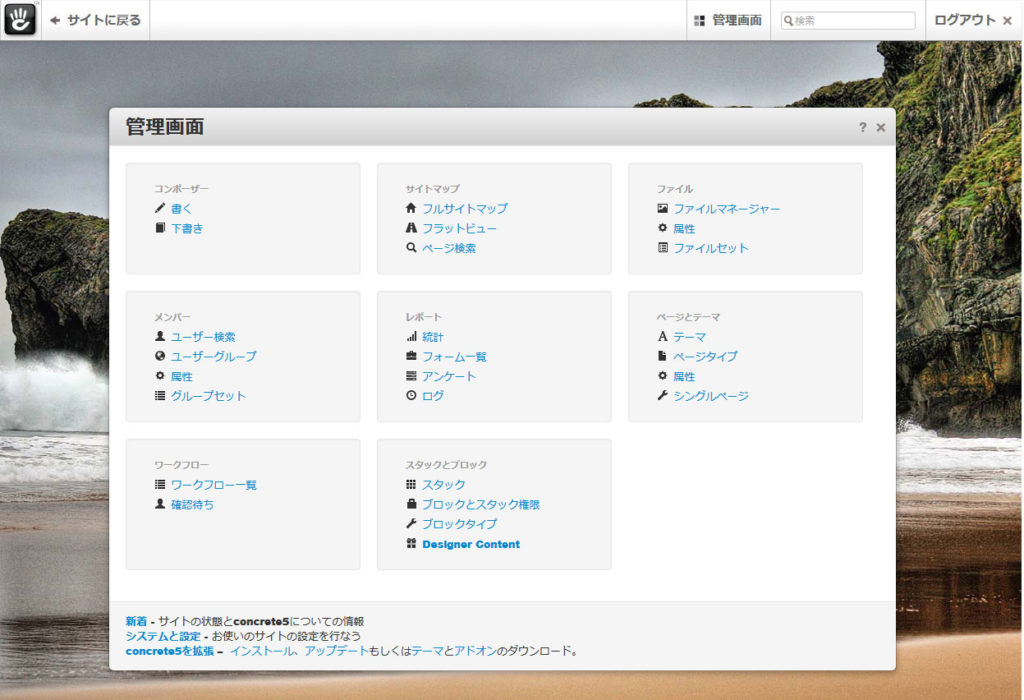Screen dimensions: 1024x700
Task: Go back via サイトに戻る
Action: [96, 21]
